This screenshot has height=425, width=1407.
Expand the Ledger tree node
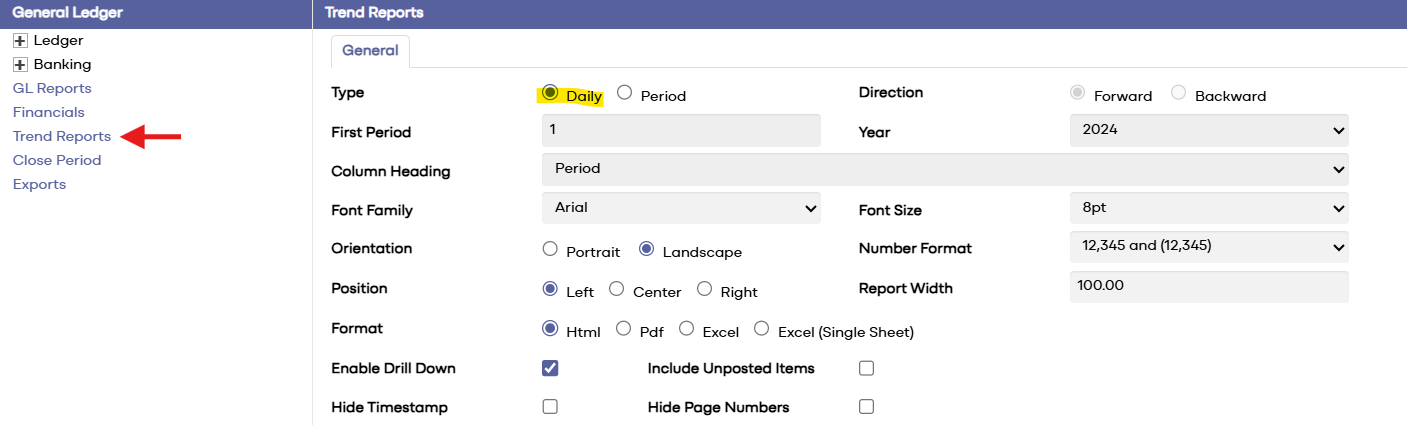coord(20,41)
